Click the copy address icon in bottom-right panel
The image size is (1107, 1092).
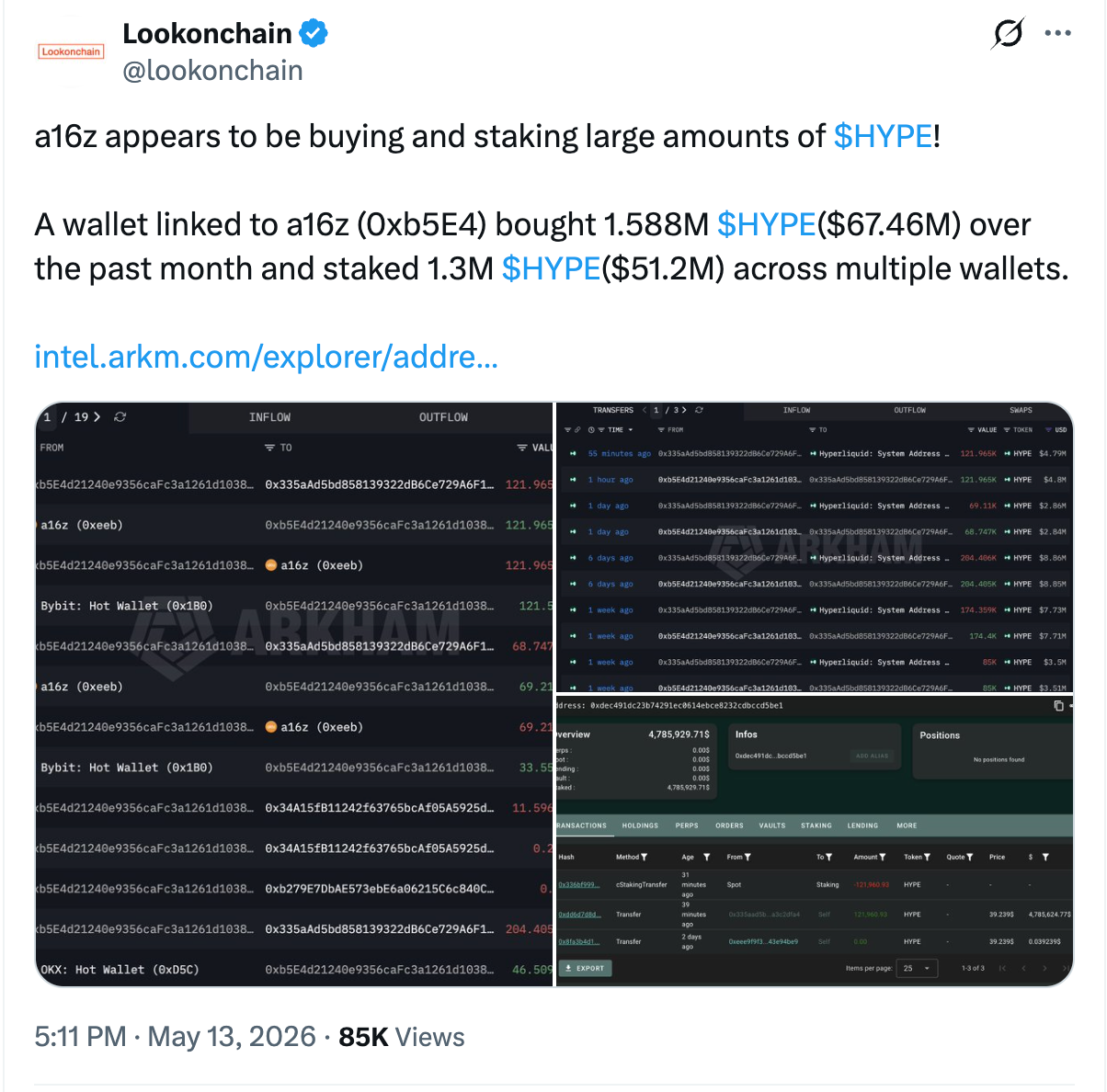click(x=1058, y=705)
